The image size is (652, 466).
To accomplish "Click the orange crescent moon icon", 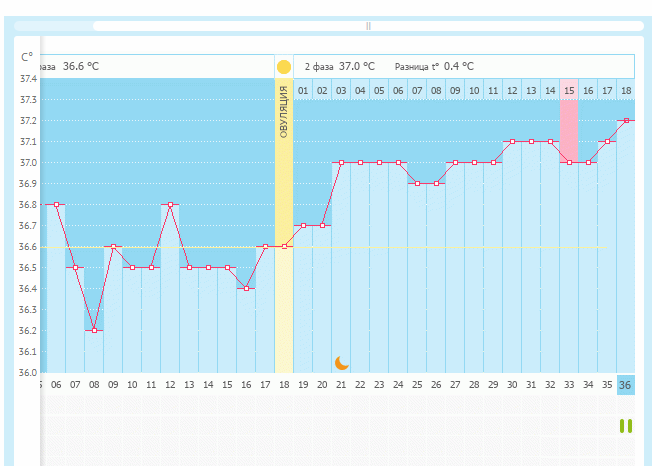I will click(342, 362).
